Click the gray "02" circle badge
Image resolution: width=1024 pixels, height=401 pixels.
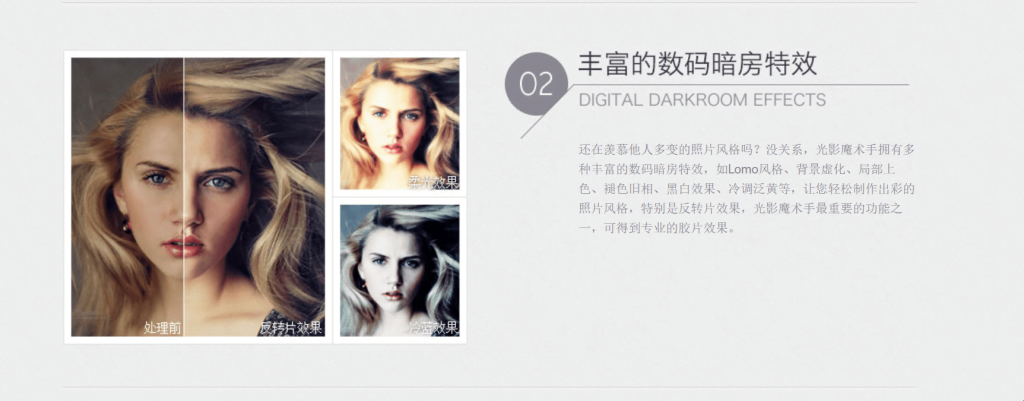coord(537,84)
